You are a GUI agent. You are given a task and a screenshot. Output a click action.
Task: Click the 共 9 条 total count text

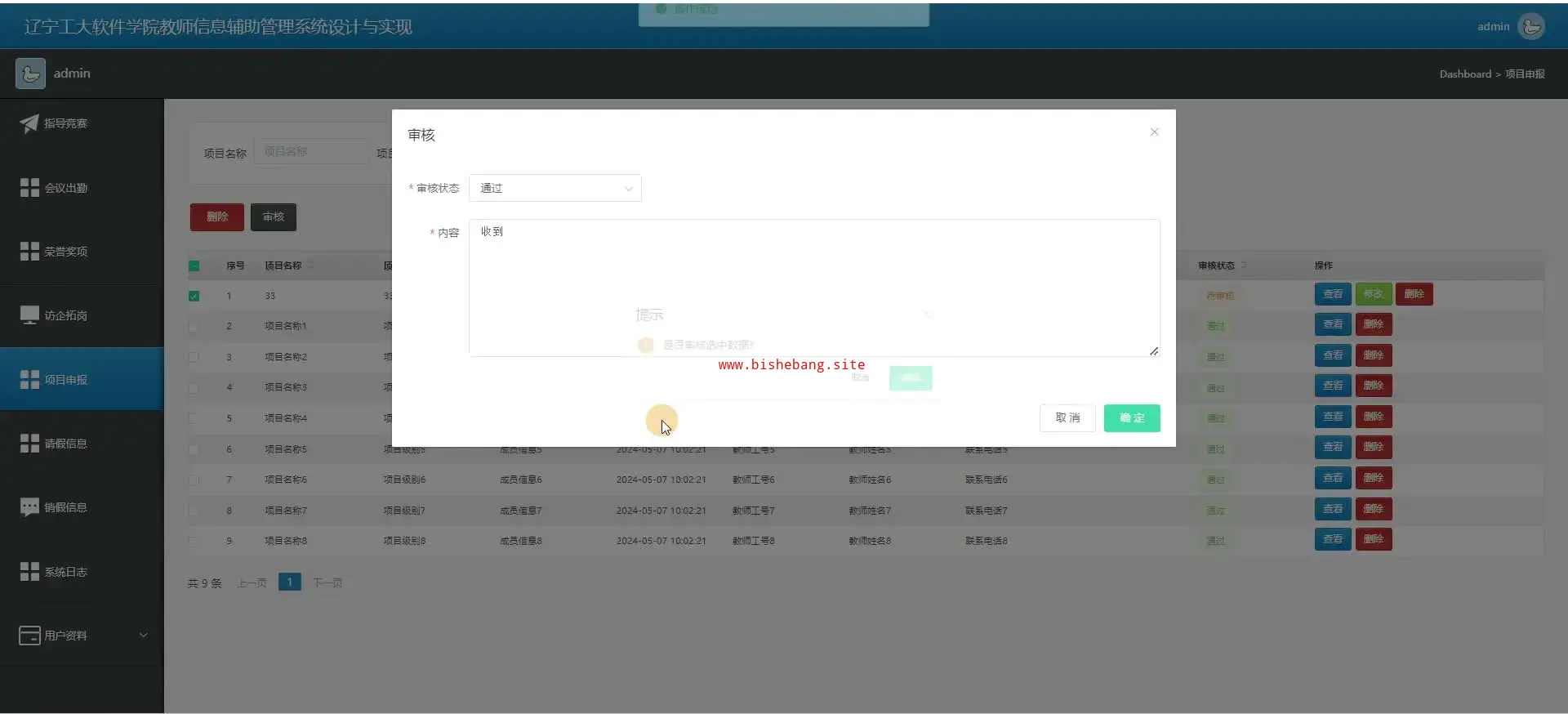[x=204, y=583]
